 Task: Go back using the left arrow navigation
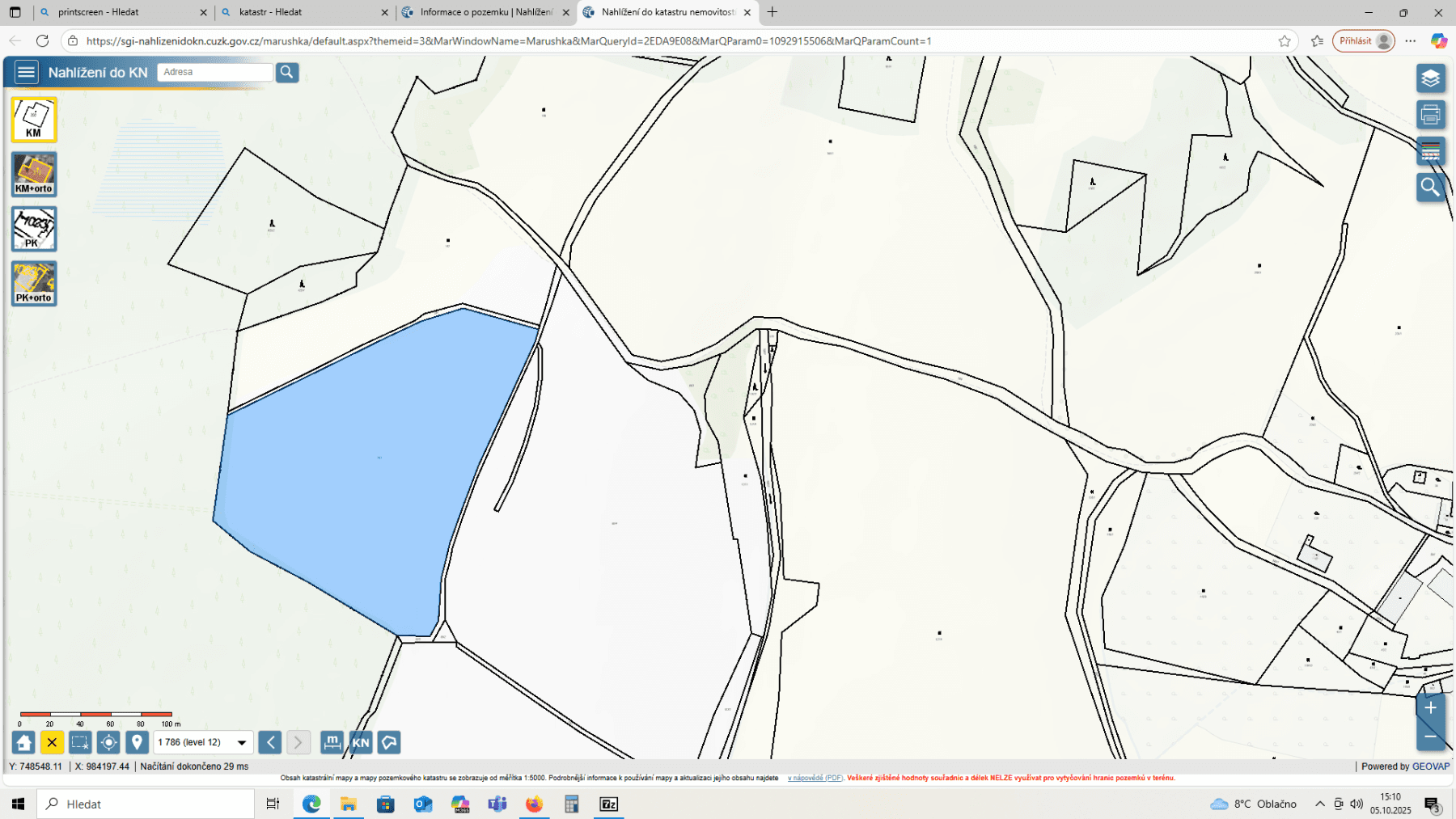(x=269, y=741)
